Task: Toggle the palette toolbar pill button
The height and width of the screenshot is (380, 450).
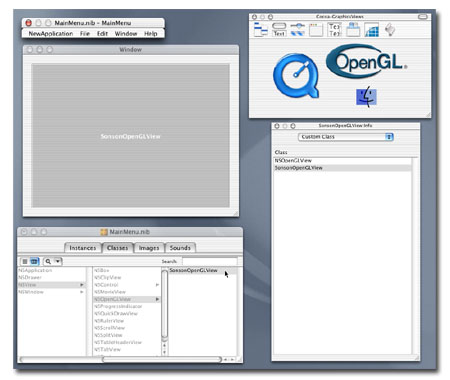Action: pos(423,16)
